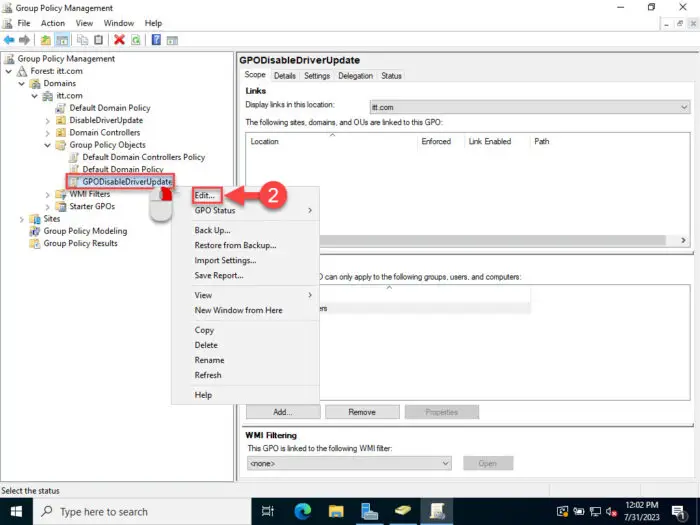Switch to the Details tab
Viewport: 700px width, 525px height.
point(285,76)
